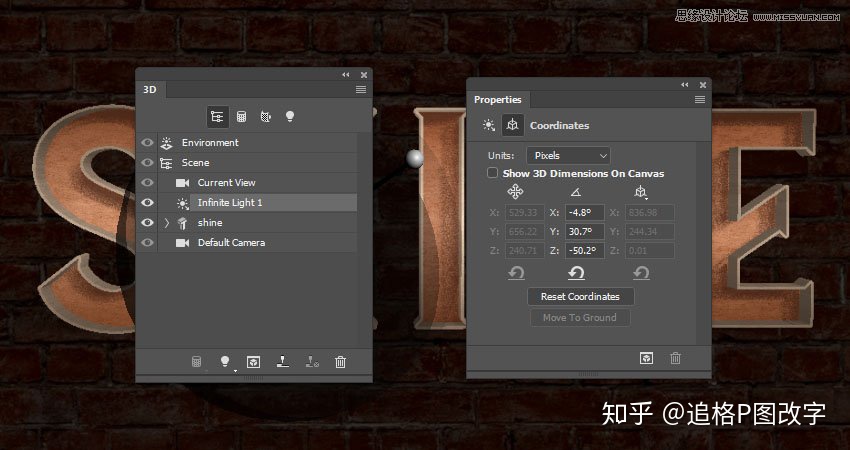This screenshot has width=850, height=450.
Task: Click the Z scale field 0.01
Action: click(650, 250)
